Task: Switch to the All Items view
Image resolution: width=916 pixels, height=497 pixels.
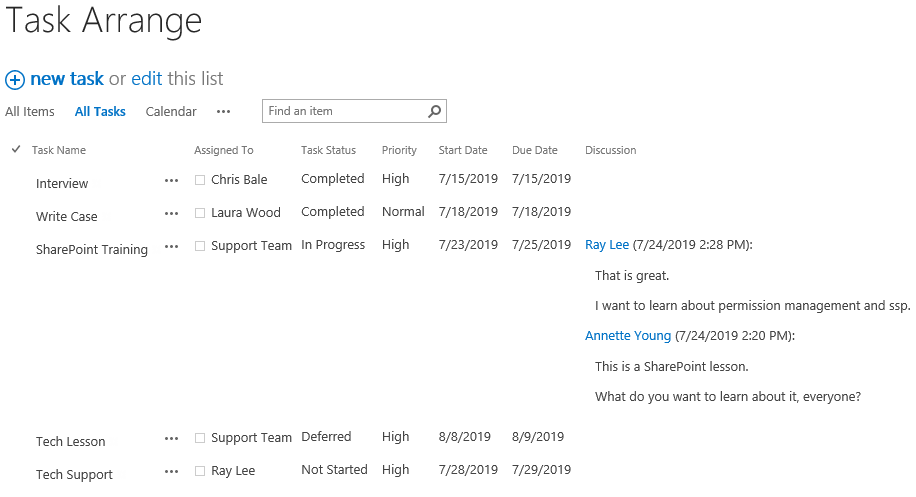Action: tap(30, 112)
